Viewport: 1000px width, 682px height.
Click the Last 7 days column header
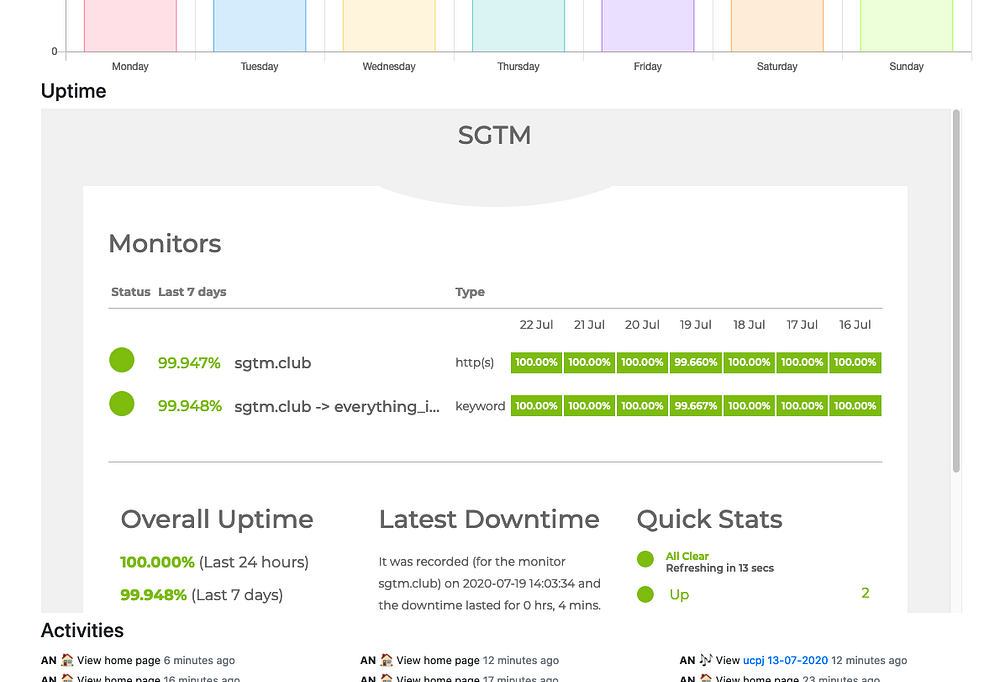pos(193,292)
